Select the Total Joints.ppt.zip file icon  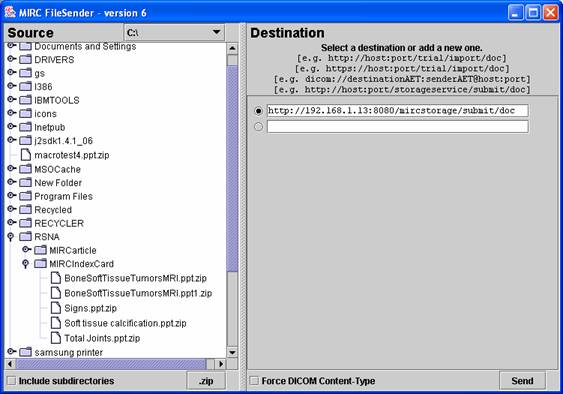[x=56, y=338]
